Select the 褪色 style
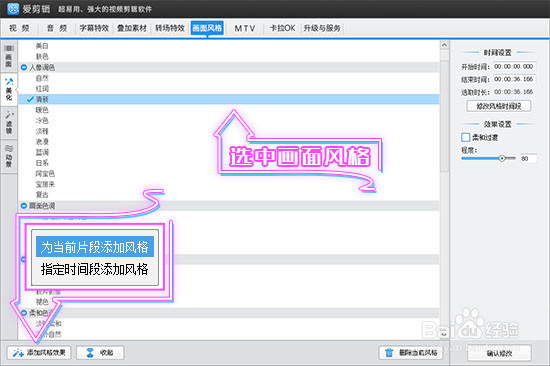The width and height of the screenshot is (550, 366). 42,302
